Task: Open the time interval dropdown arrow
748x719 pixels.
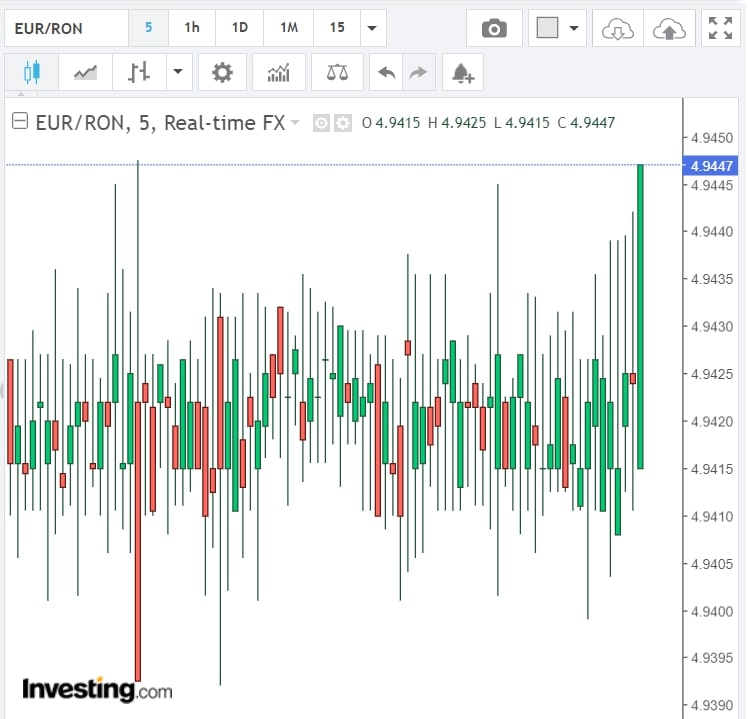Action: (373, 28)
